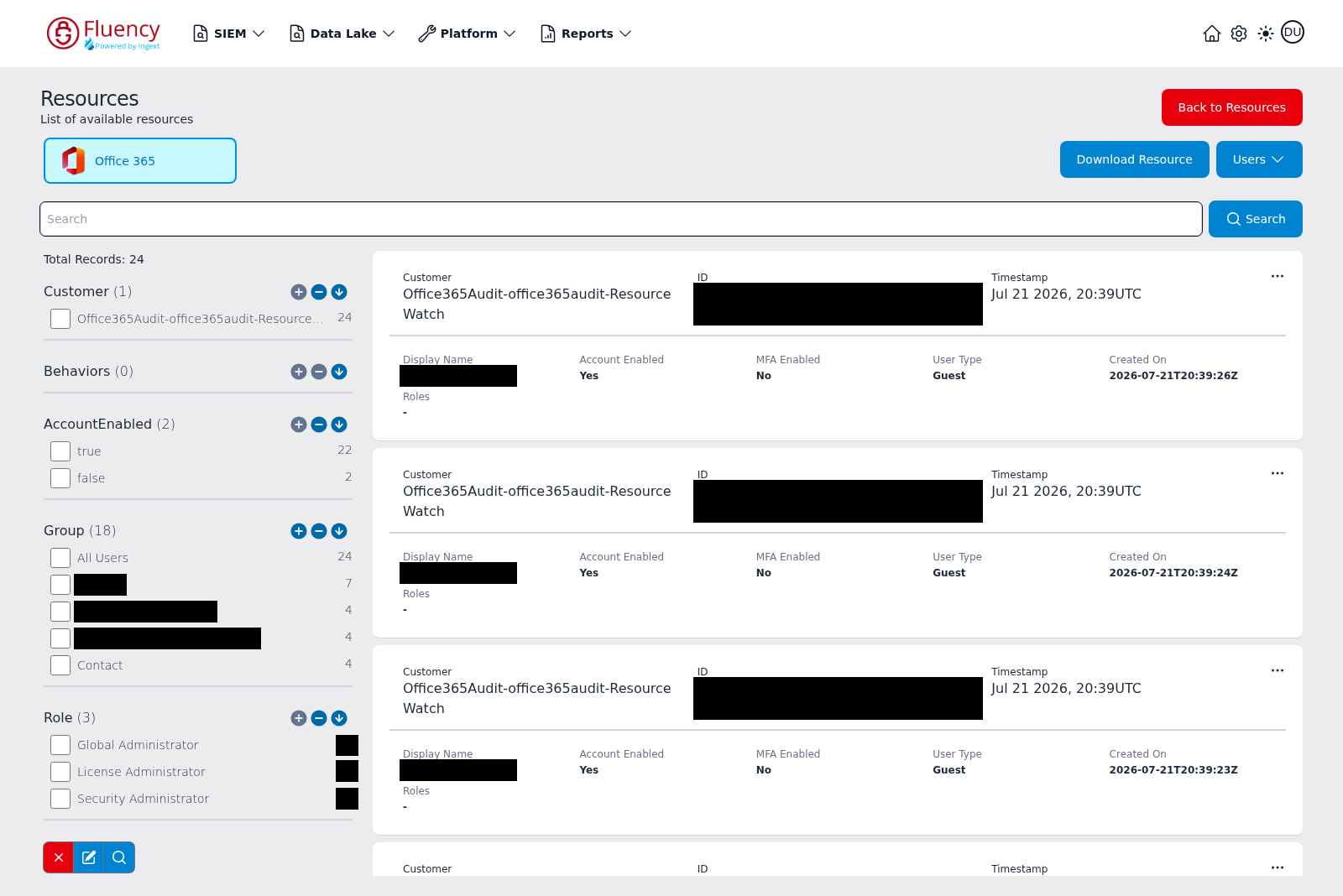
Task: Open the DU user avatar menu
Action: pos(1293,32)
